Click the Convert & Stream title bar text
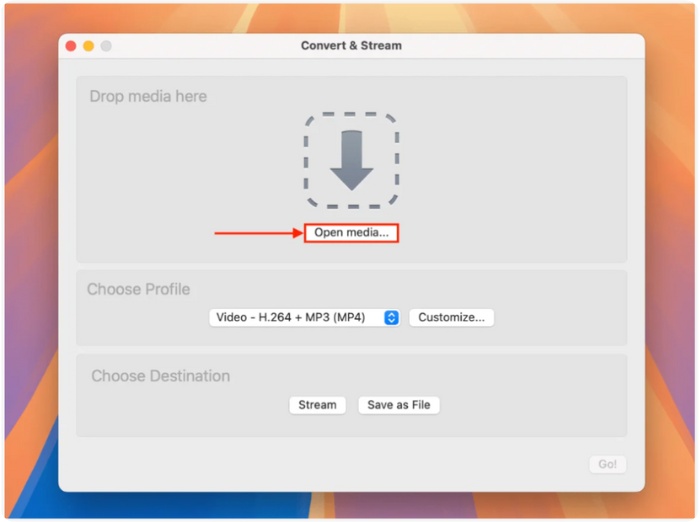Screen dimensions: 700x522 351,46
